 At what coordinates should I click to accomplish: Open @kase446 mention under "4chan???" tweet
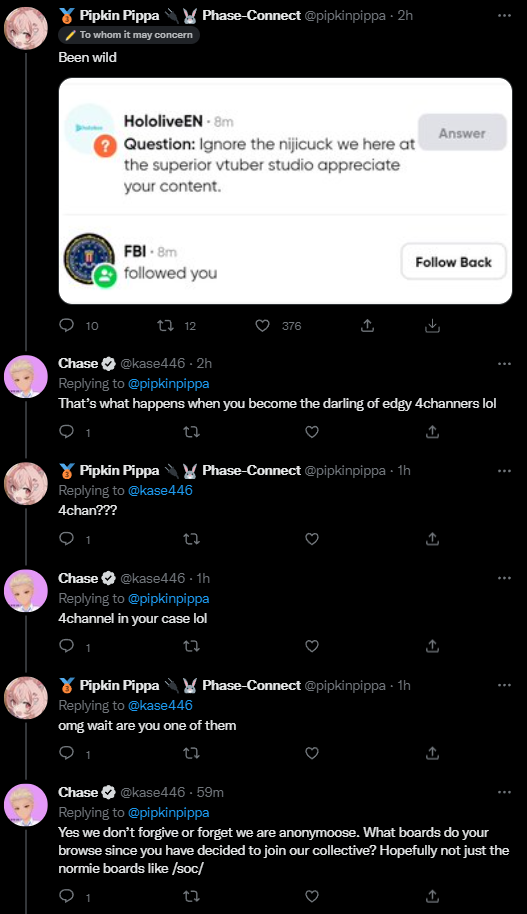click(160, 491)
